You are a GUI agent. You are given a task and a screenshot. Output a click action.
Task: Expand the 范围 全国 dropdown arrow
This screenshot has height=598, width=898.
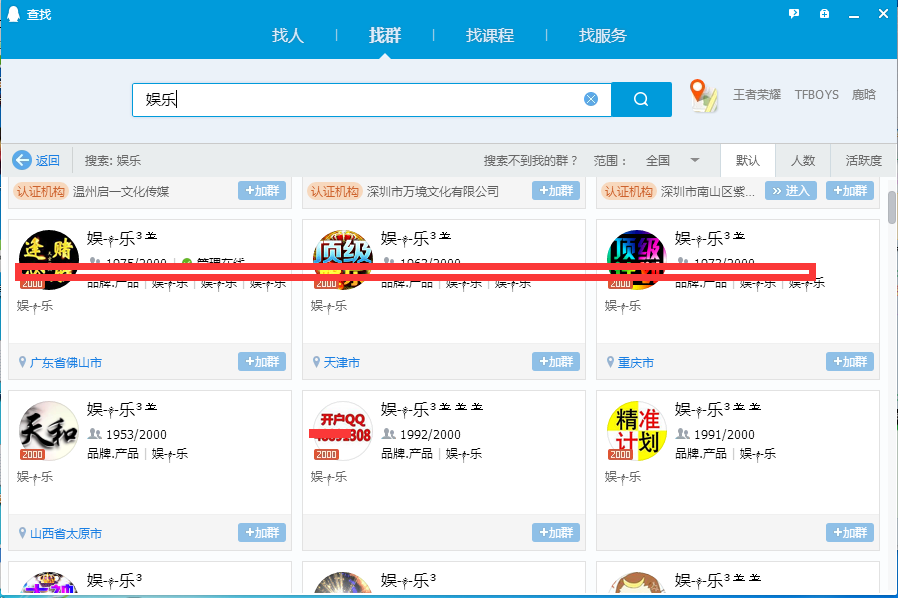click(x=695, y=160)
